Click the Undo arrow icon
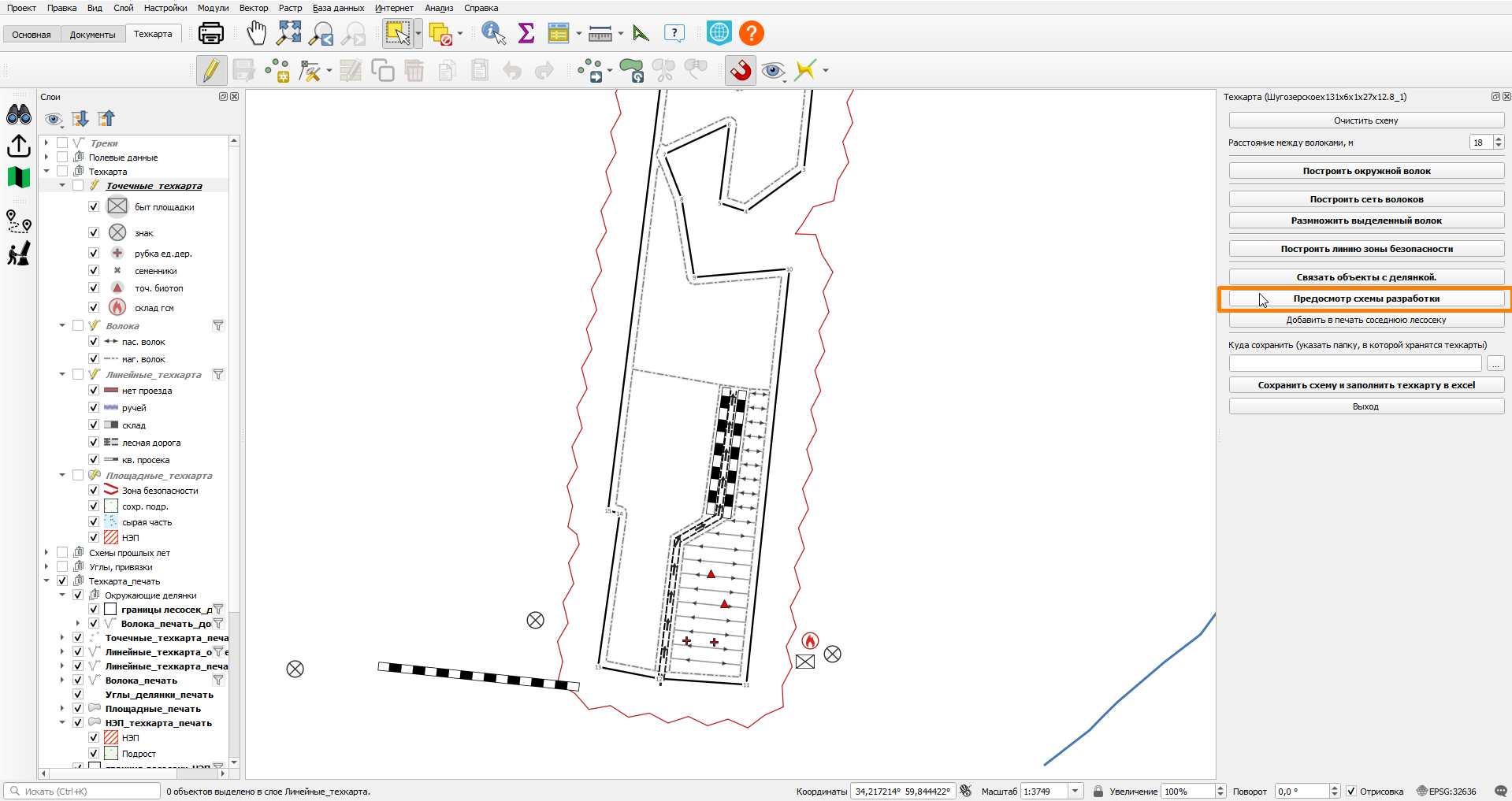1512x801 pixels. pyautogui.click(x=512, y=71)
